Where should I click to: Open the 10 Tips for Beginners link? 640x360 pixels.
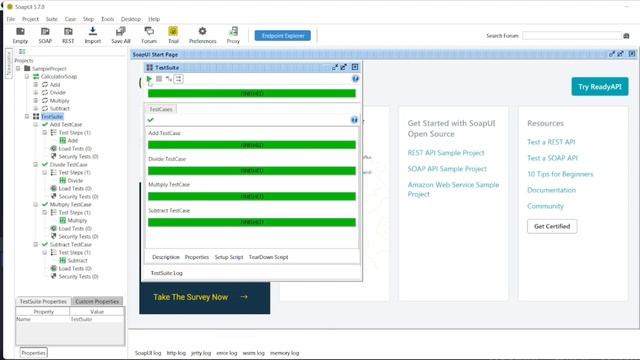click(560, 174)
